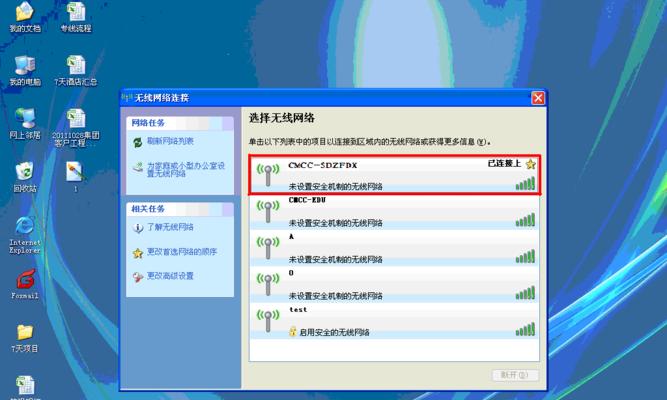Click the antenna icon of network A

268,248
